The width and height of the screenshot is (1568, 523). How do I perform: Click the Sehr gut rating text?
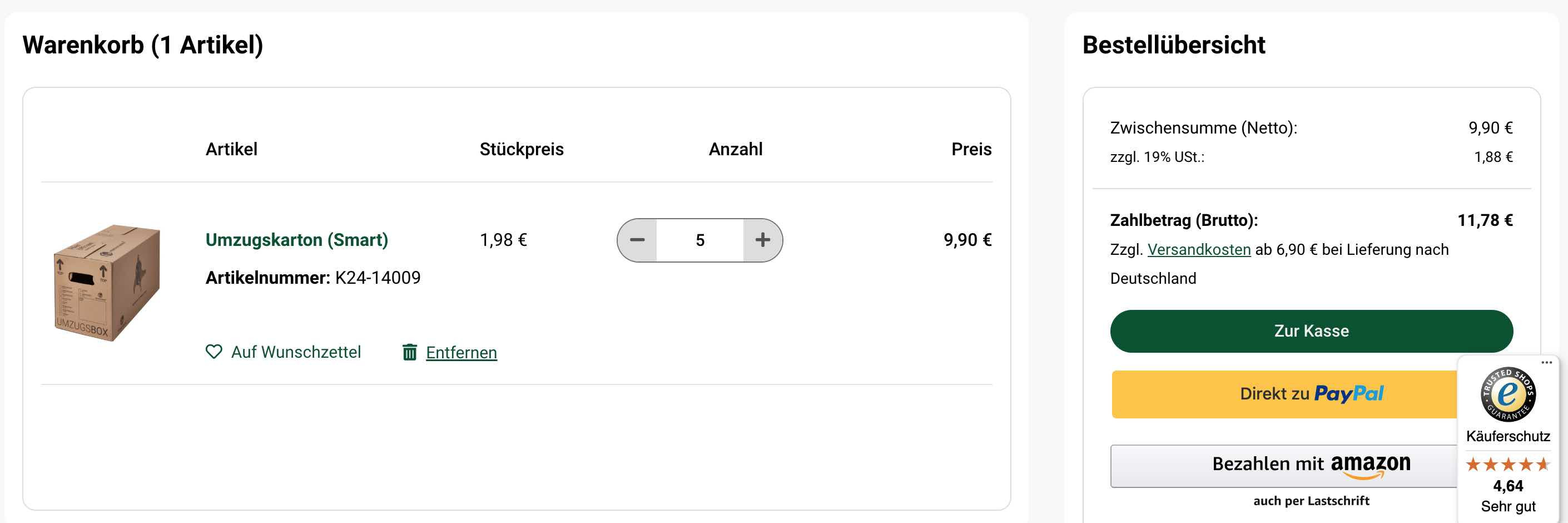[x=1508, y=506]
